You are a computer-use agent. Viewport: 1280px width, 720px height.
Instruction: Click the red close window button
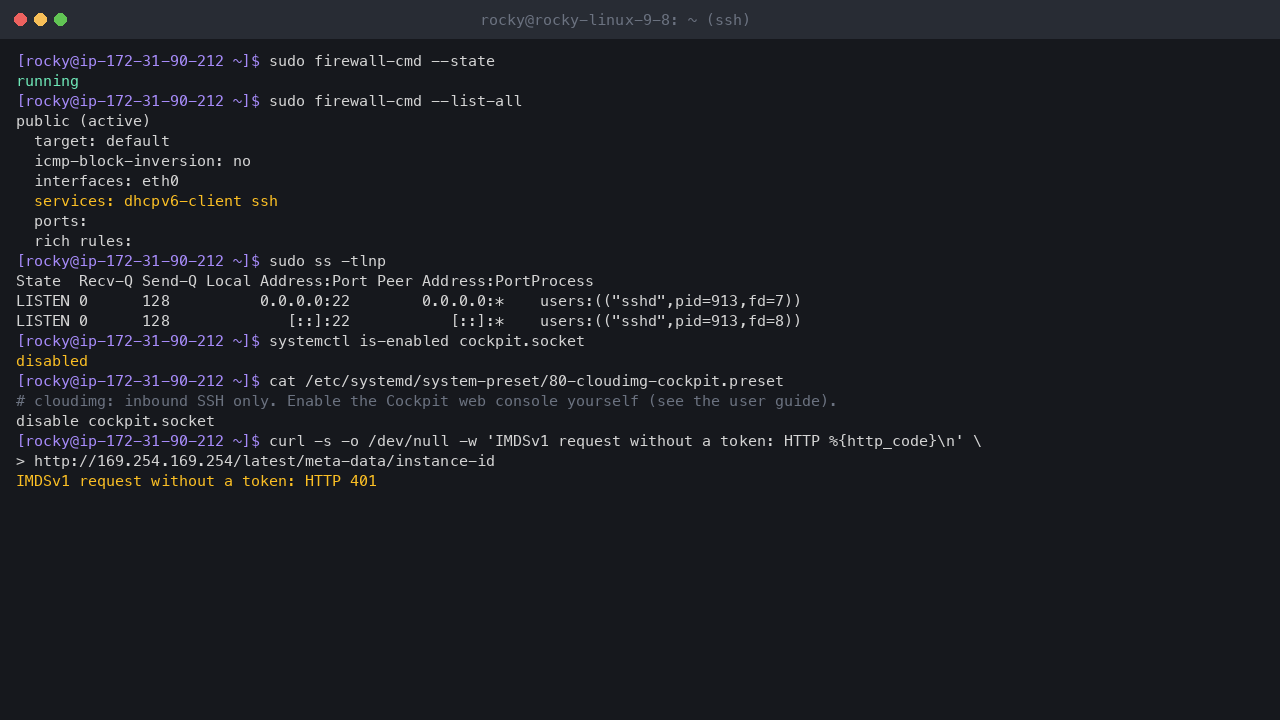point(20,20)
